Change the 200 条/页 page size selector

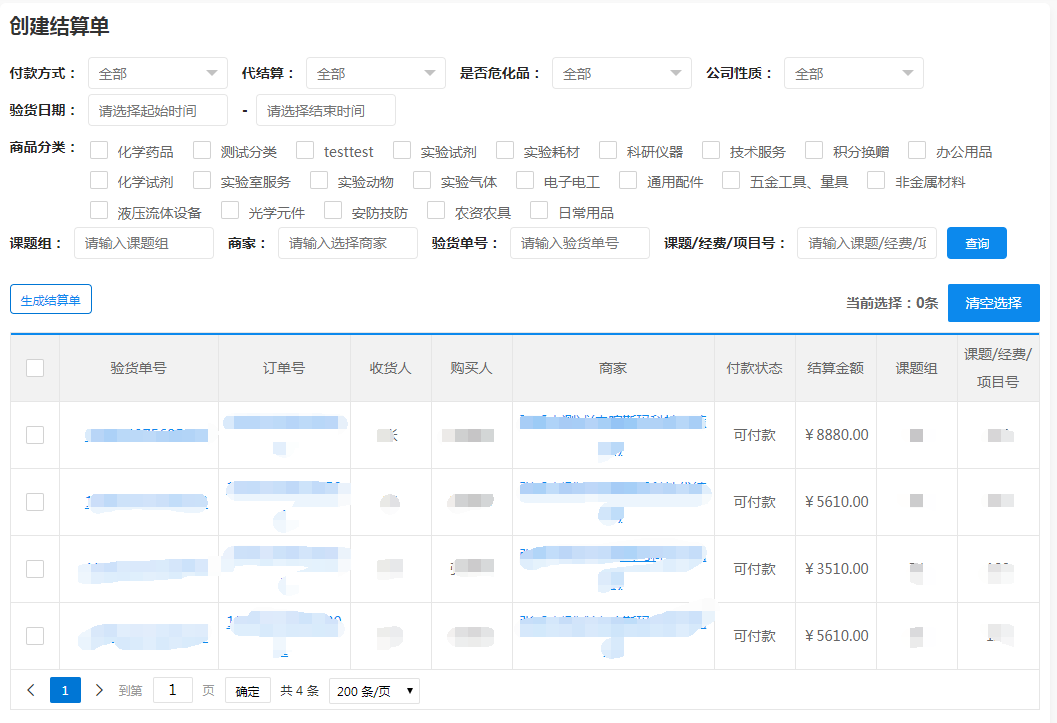(x=374, y=691)
